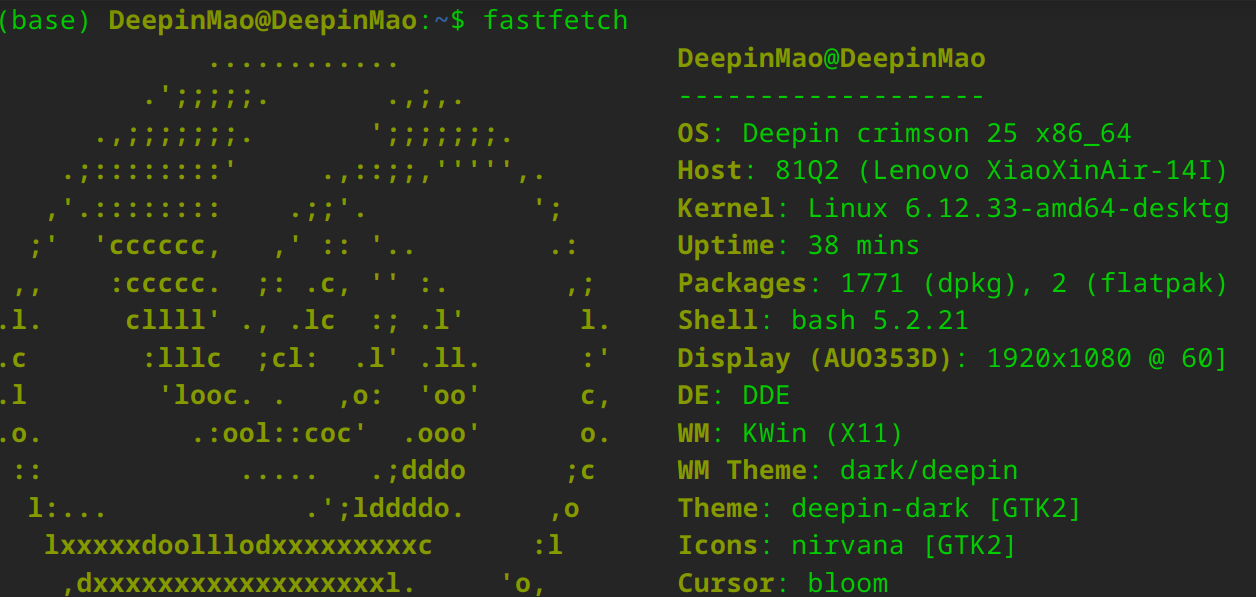Viewport: 1256px width, 597px height.
Task: Click the "Packages" field label
Action: tap(742, 283)
